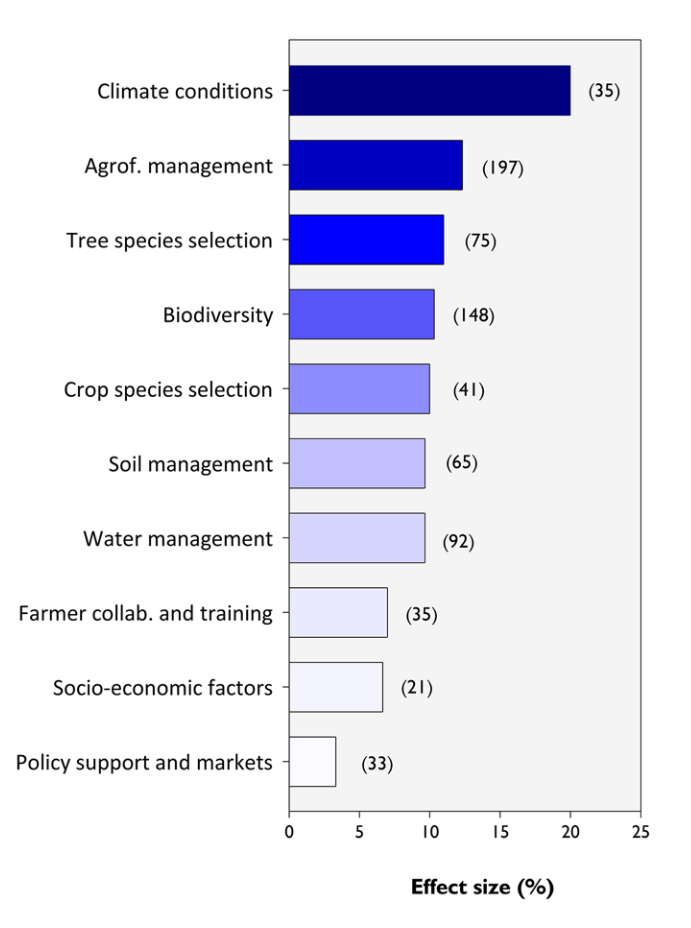691x928 pixels.
Task: Click the Water management bar
Action: 357,538
